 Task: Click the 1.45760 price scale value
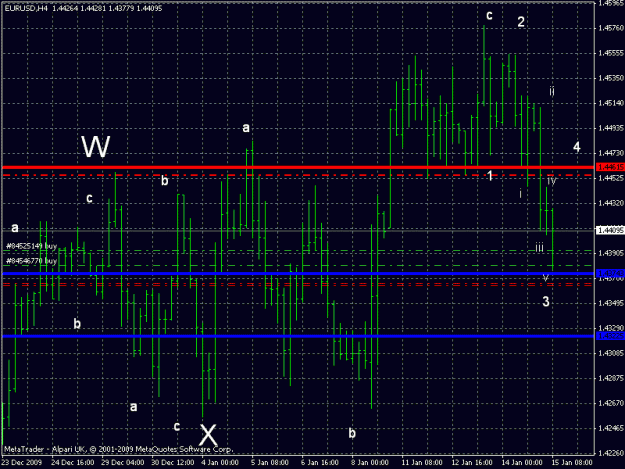click(611, 28)
